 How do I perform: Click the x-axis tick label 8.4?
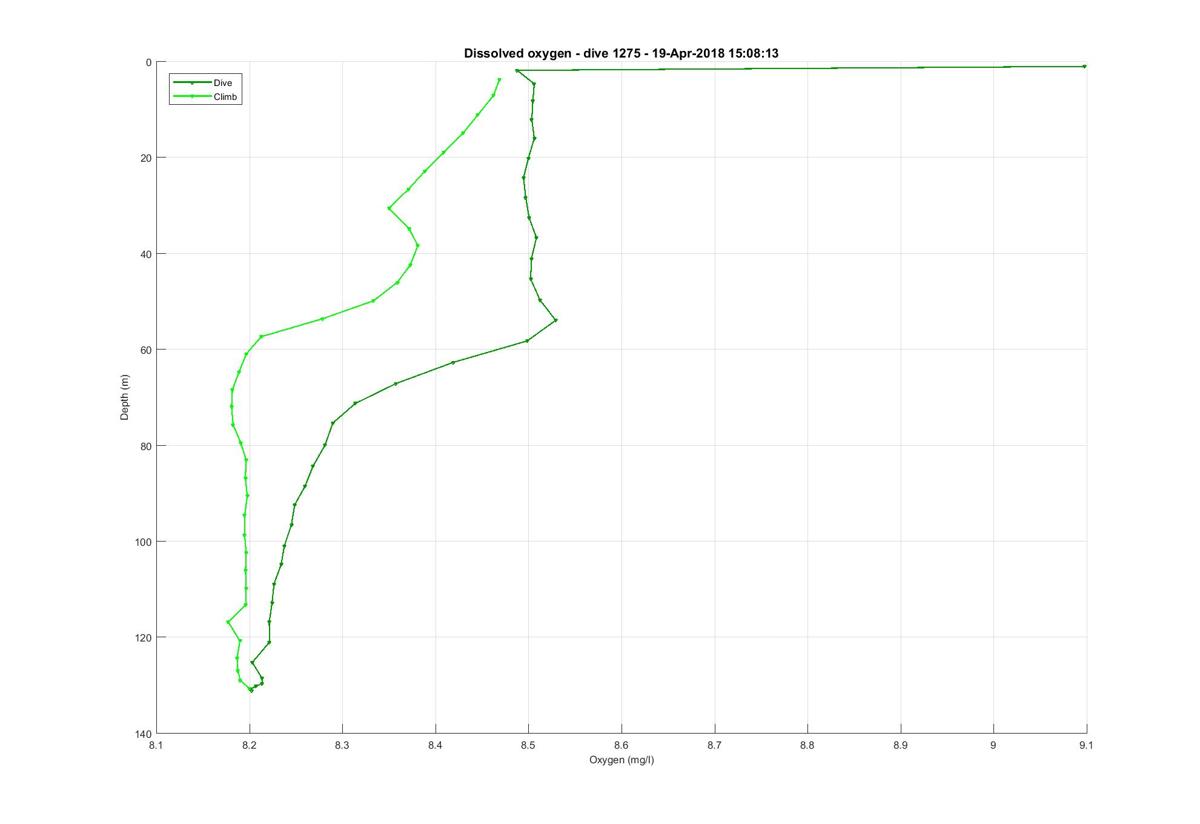[x=435, y=745]
